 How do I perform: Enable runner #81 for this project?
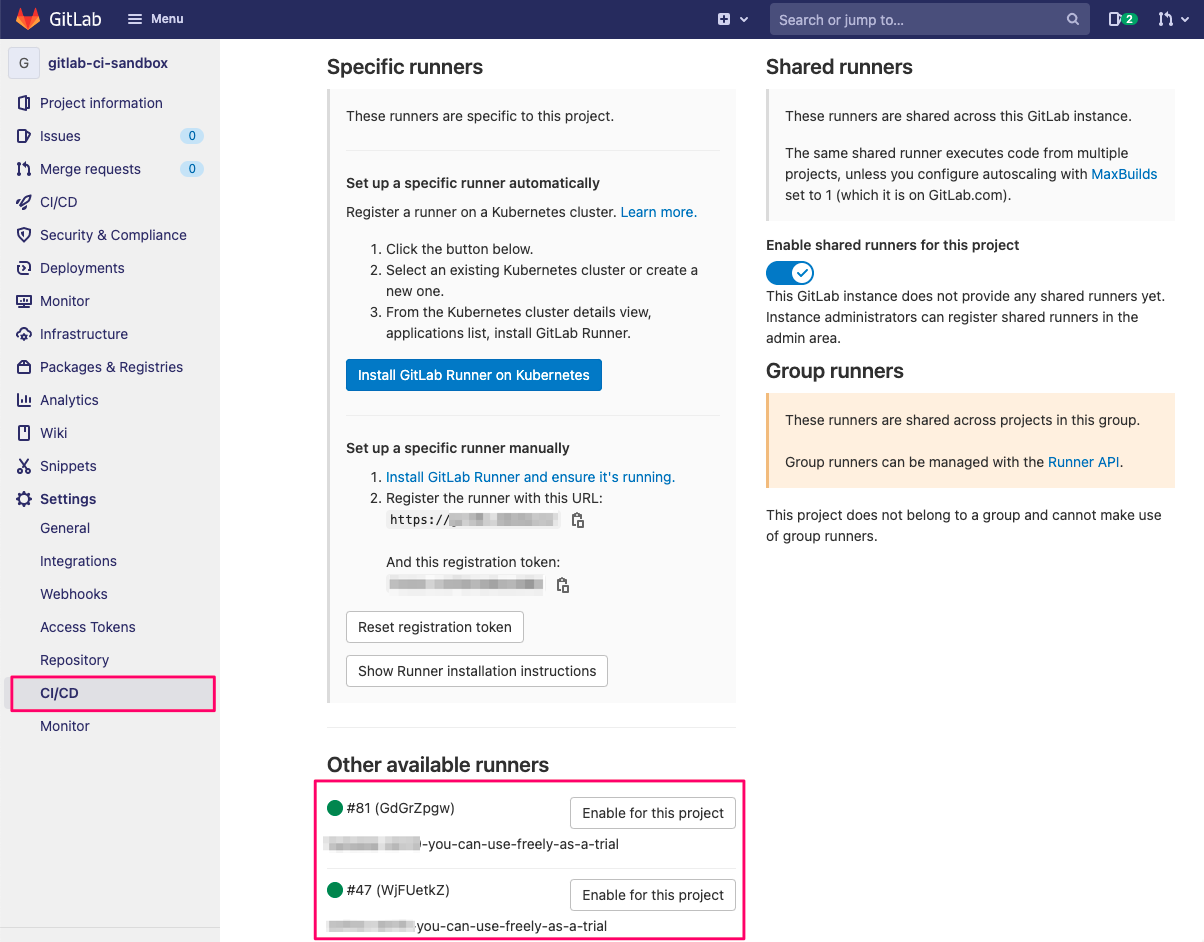coord(653,813)
